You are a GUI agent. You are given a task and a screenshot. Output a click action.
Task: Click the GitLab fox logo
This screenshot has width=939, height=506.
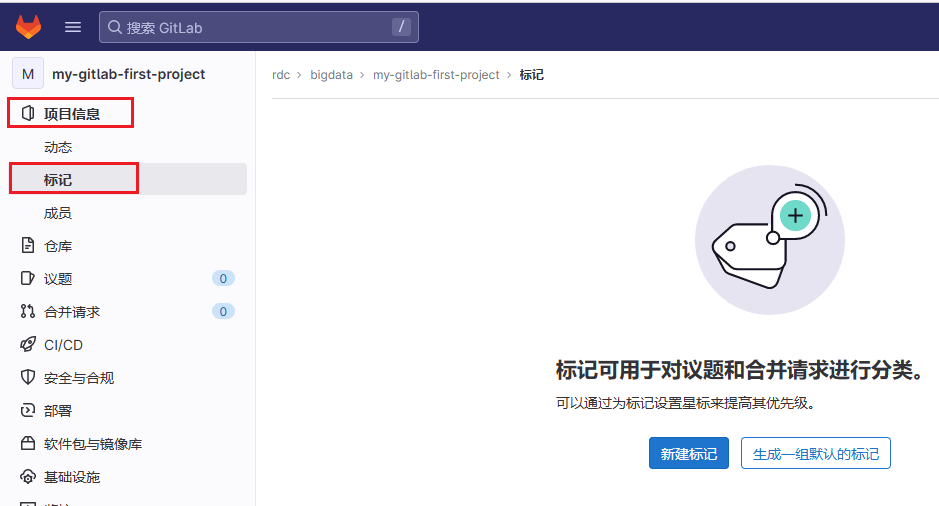point(28,27)
